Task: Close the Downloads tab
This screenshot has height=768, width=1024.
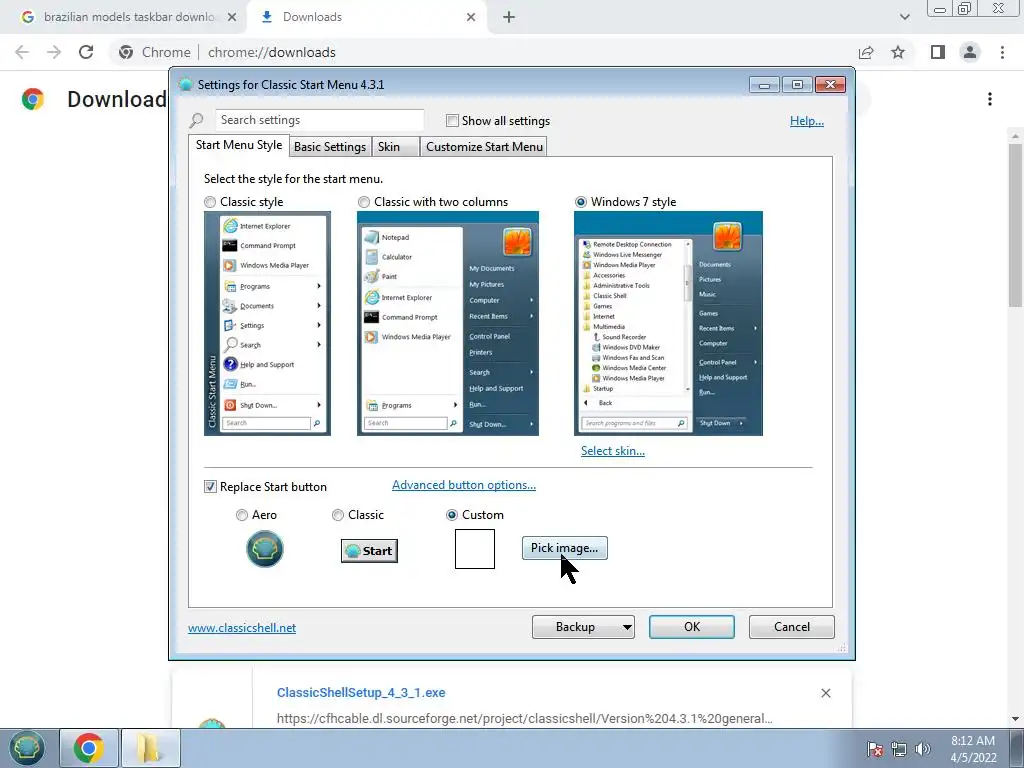Action: click(471, 17)
